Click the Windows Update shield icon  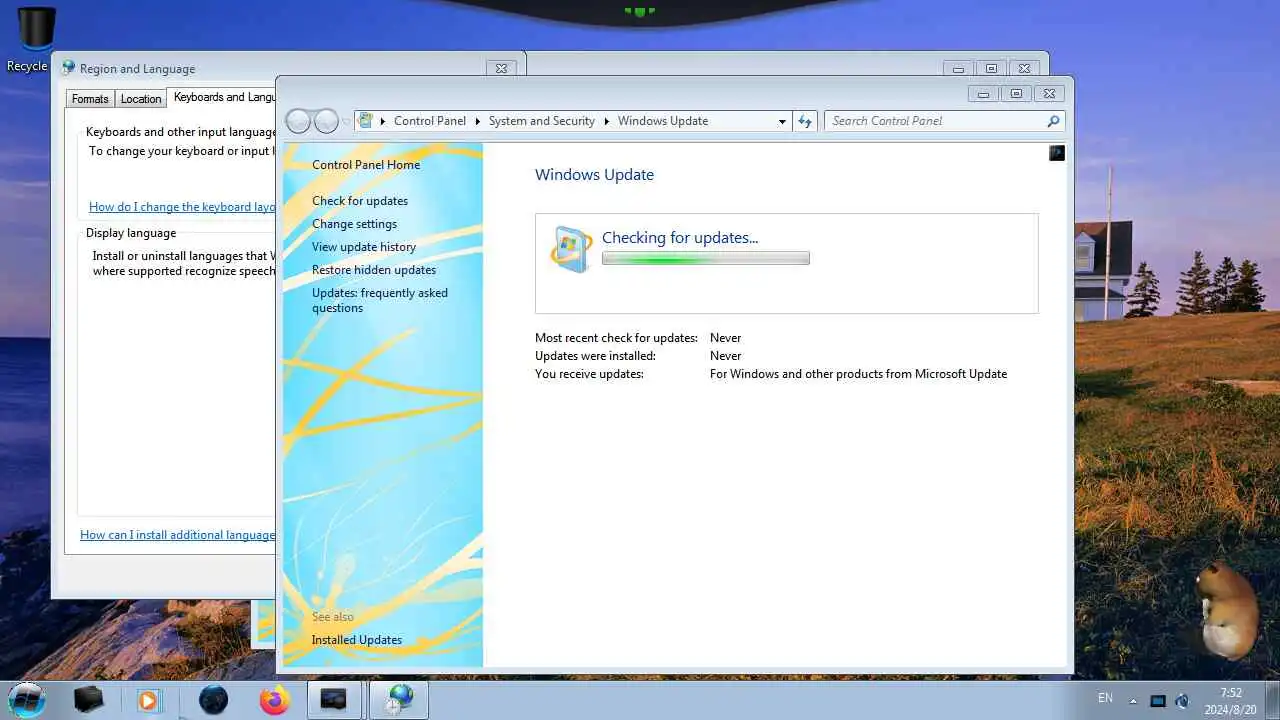point(571,249)
